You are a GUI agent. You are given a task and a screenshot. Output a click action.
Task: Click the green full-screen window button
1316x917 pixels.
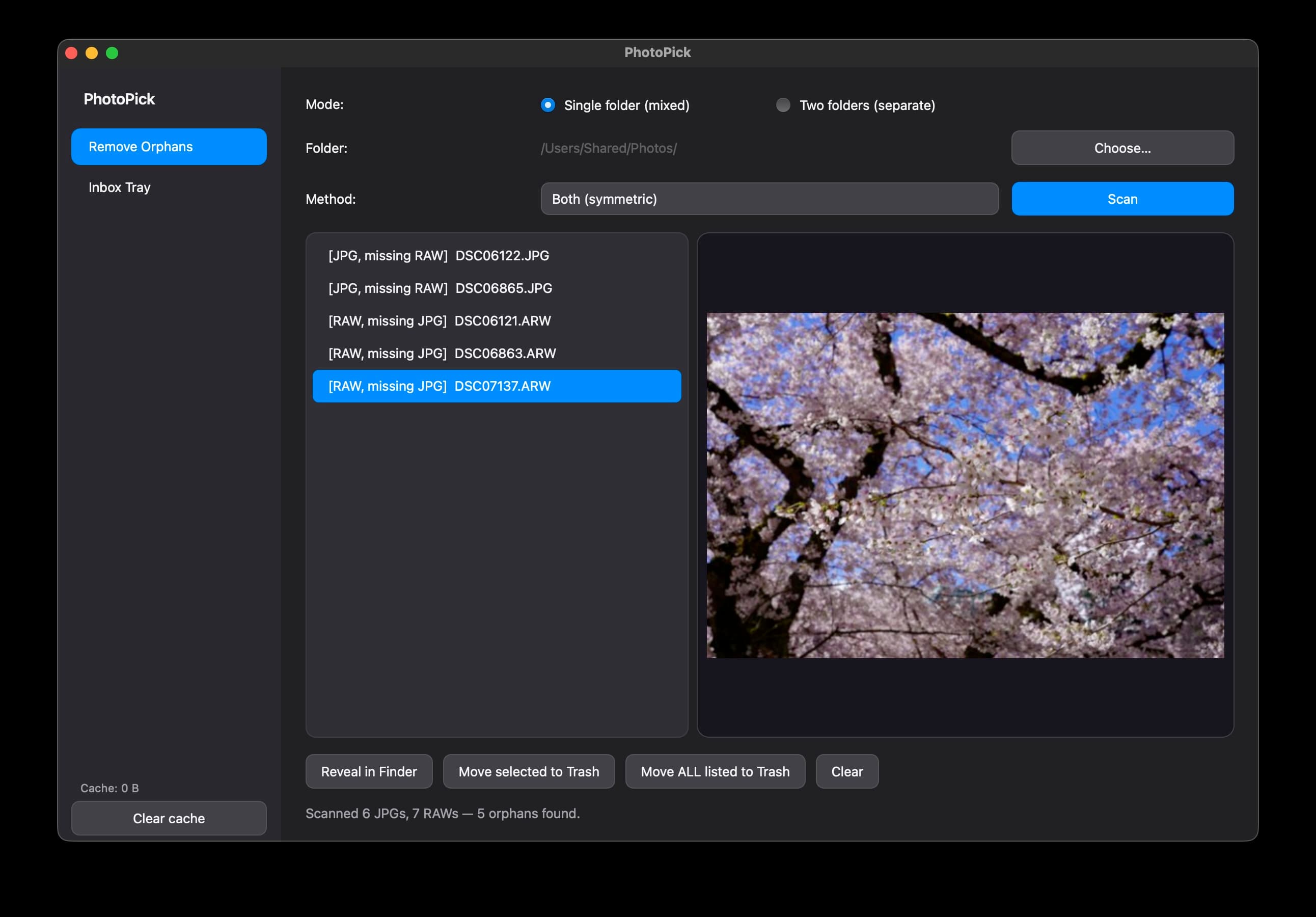click(x=113, y=52)
